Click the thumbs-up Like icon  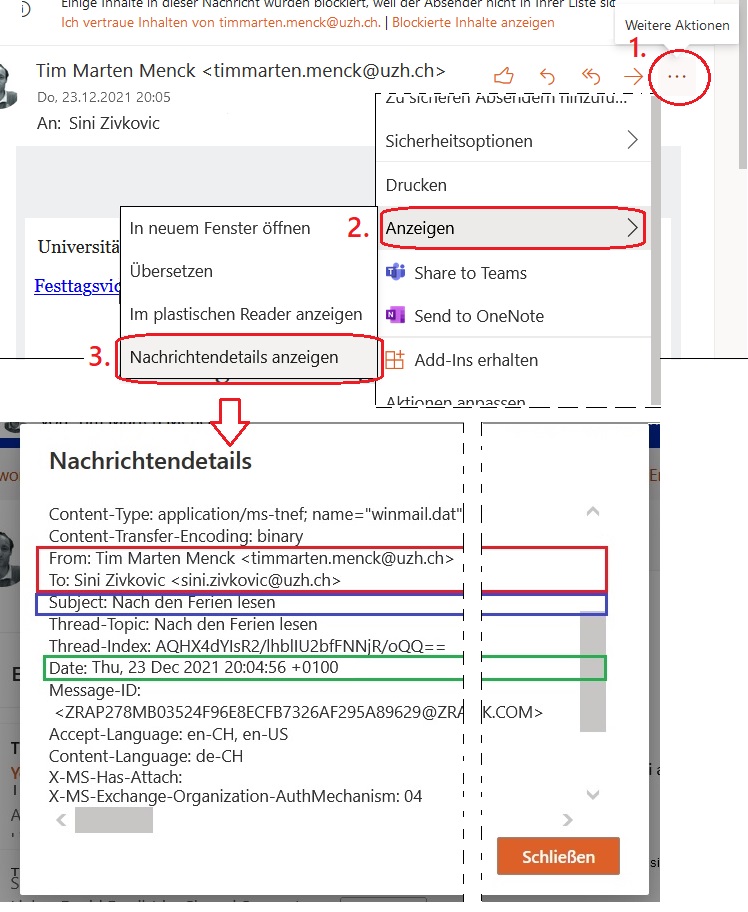505,76
